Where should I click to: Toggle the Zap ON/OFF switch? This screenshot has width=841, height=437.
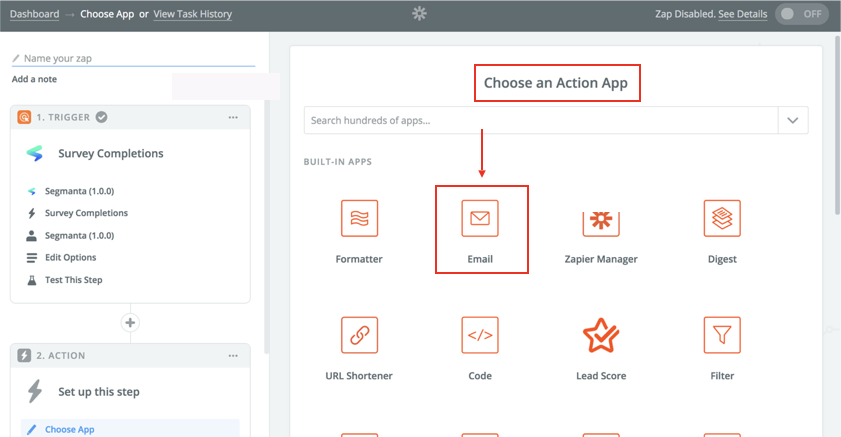click(801, 14)
